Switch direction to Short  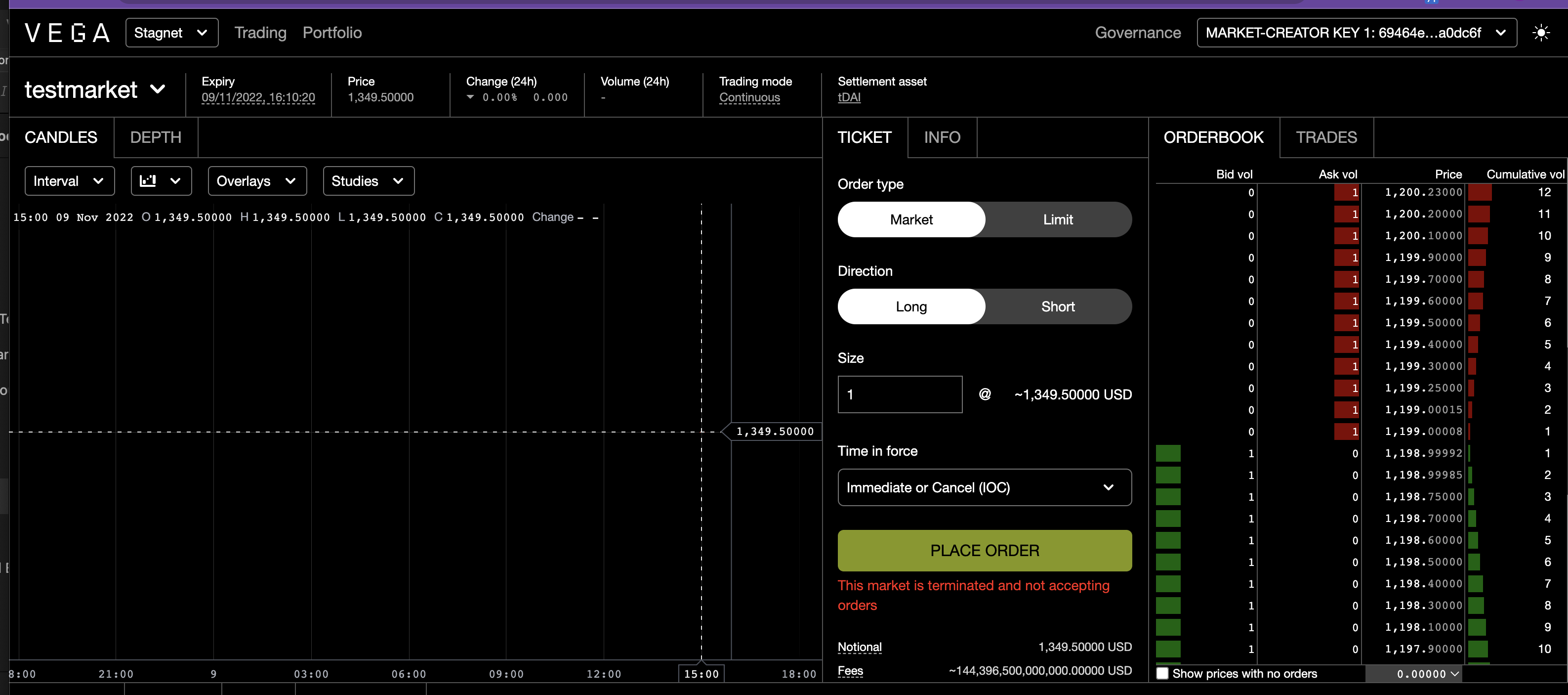click(x=1057, y=306)
